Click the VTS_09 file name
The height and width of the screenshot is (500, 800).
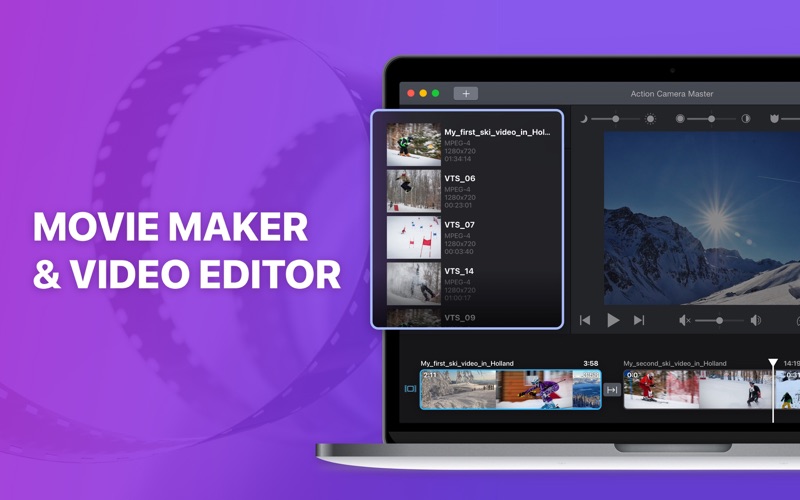click(460, 317)
